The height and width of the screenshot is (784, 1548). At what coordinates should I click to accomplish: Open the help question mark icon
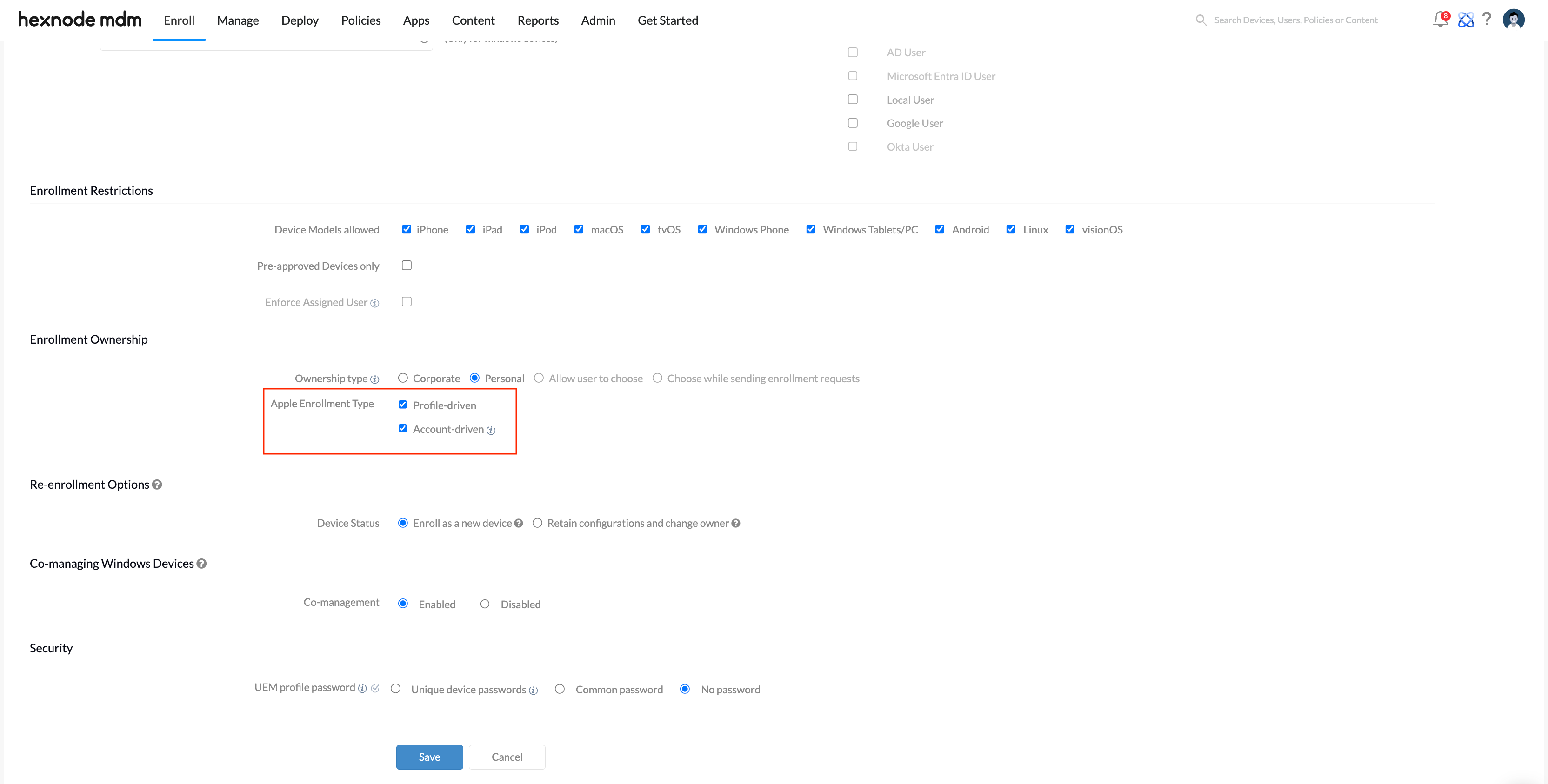(x=1487, y=19)
